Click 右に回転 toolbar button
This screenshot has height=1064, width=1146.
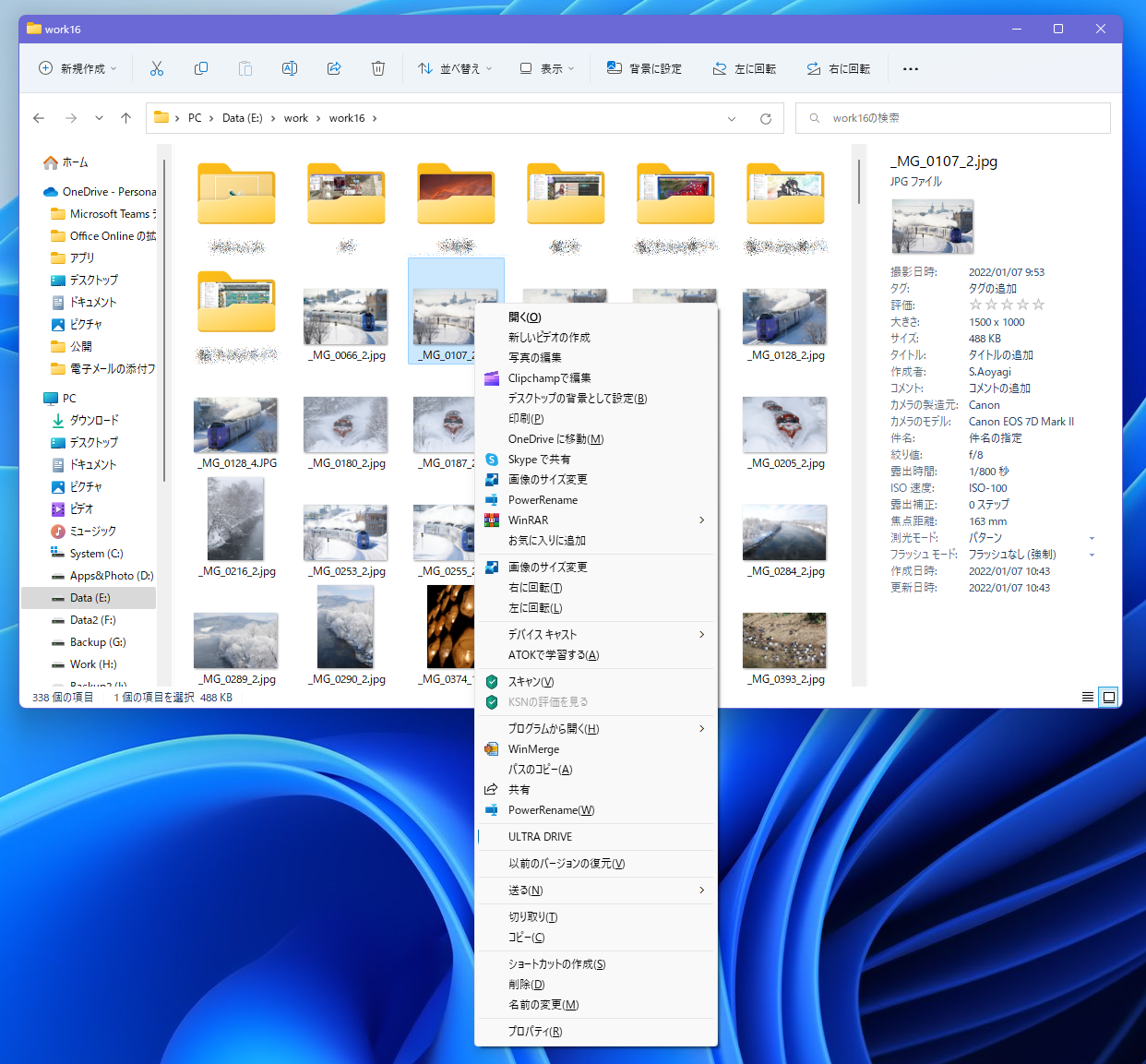click(x=838, y=68)
